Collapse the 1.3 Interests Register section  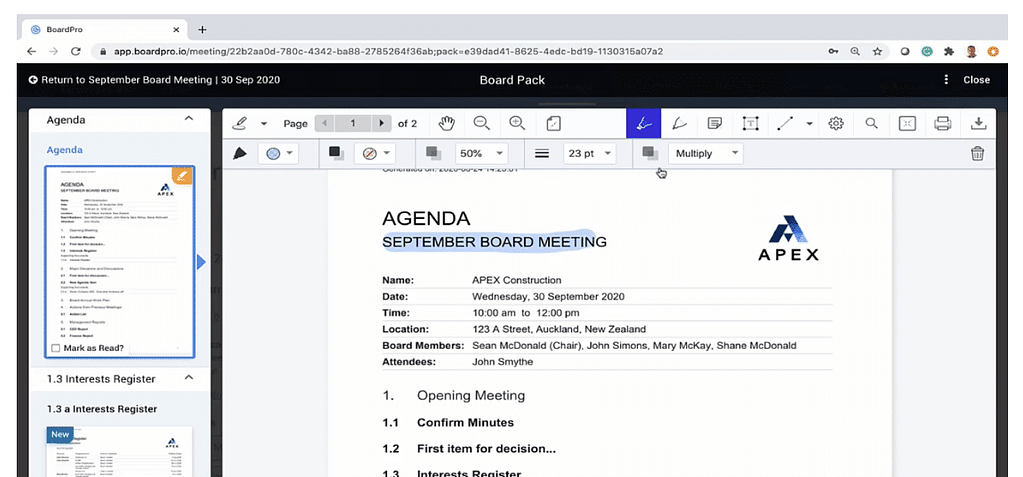click(x=188, y=379)
